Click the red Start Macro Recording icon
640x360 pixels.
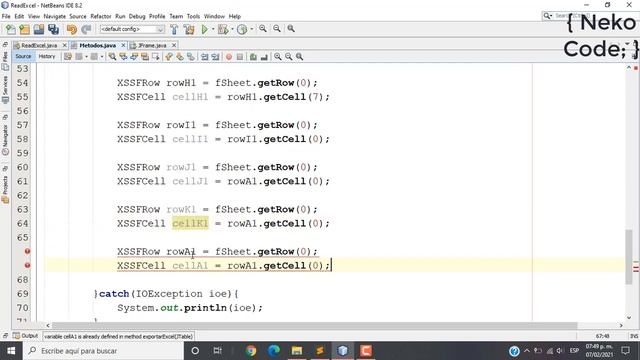click(229, 57)
